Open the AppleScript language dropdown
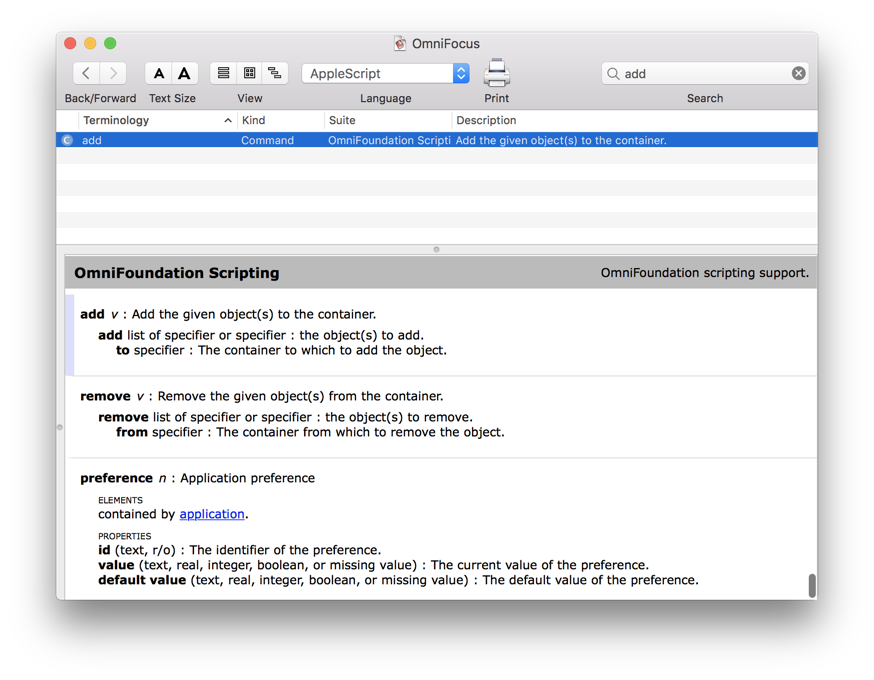Image resolution: width=874 pixels, height=680 pixels. (x=385, y=73)
